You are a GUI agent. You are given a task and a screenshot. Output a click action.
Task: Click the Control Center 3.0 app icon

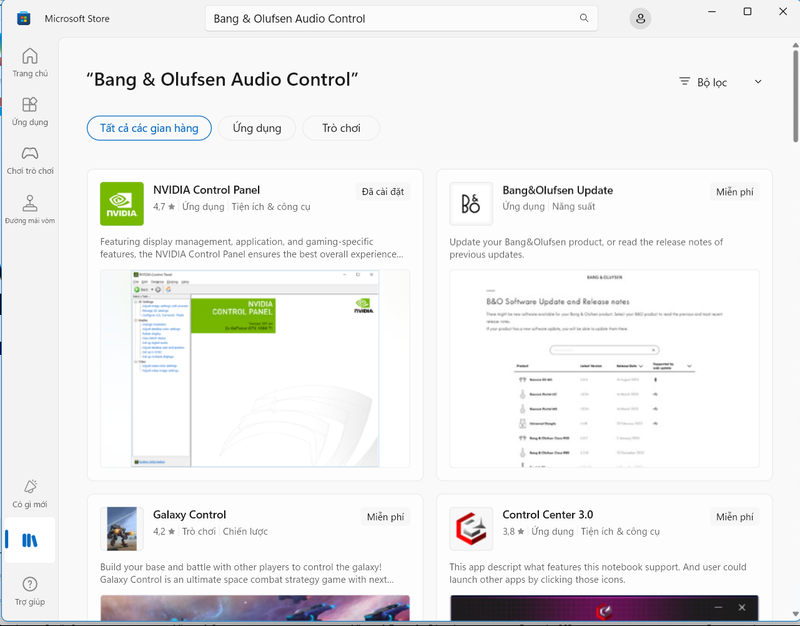click(x=471, y=529)
